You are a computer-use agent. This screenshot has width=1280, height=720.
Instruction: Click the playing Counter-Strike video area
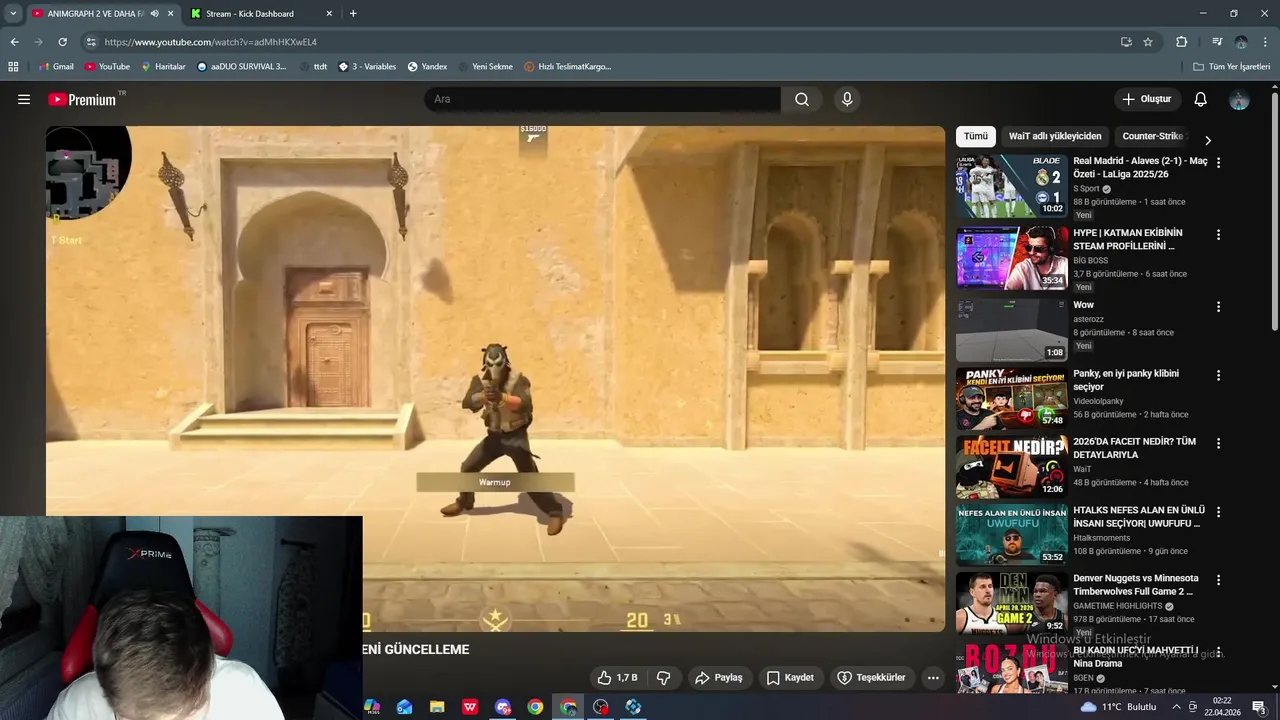[x=495, y=378]
